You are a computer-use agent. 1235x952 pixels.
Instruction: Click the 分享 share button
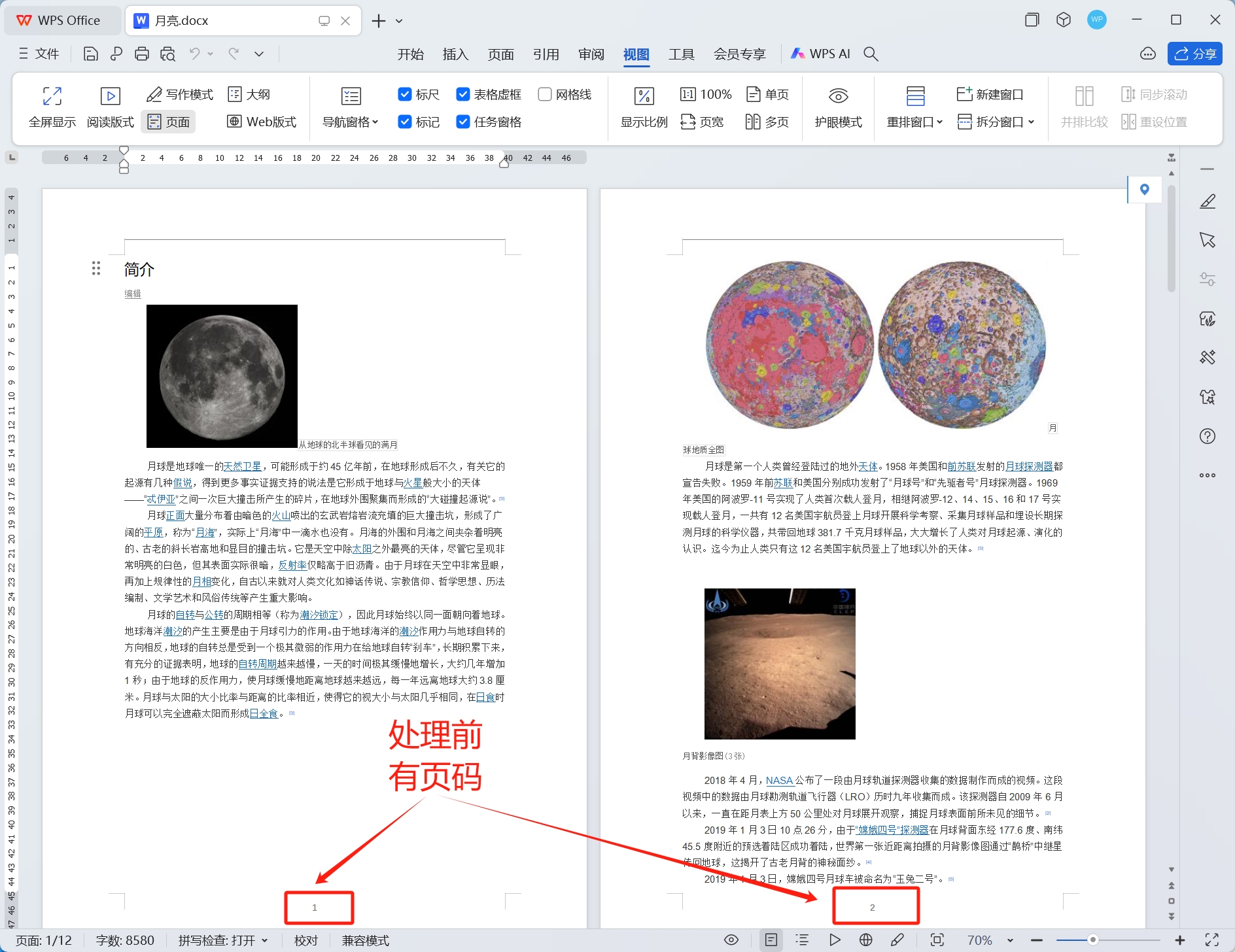pos(1195,53)
